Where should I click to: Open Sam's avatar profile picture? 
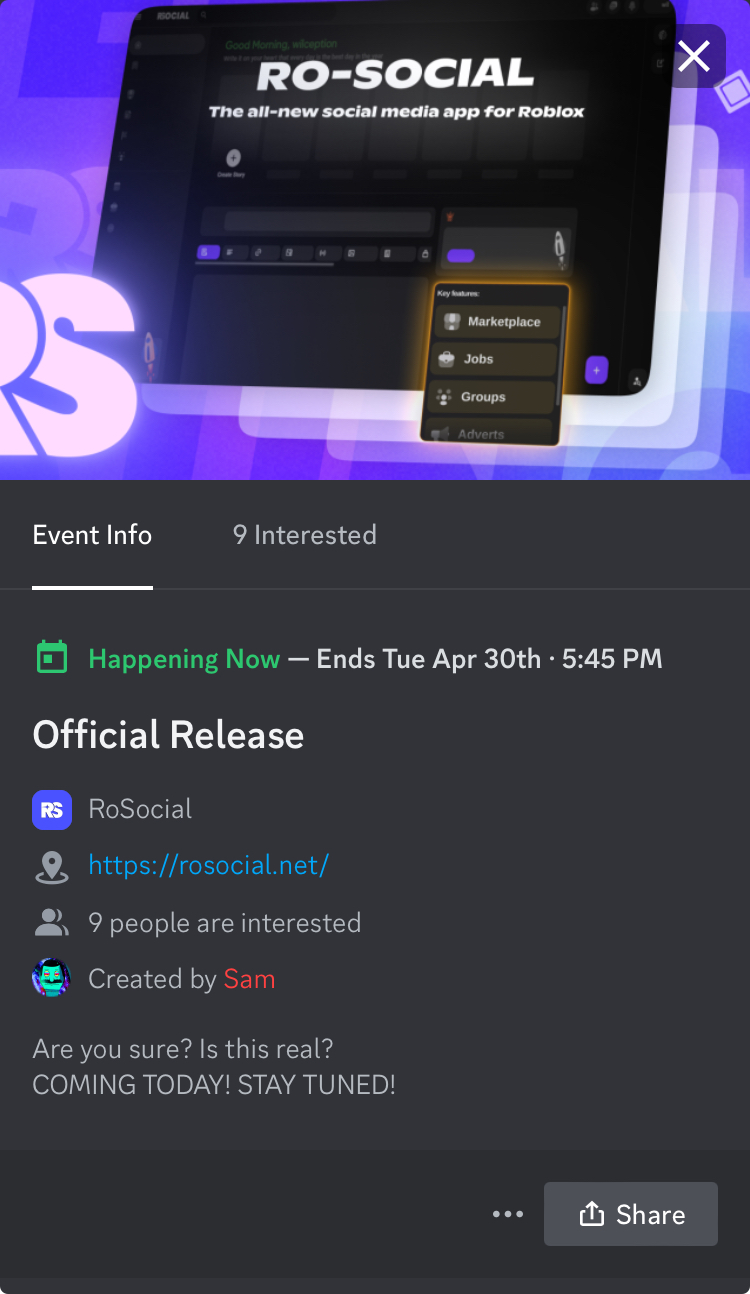pyautogui.click(x=52, y=978)
